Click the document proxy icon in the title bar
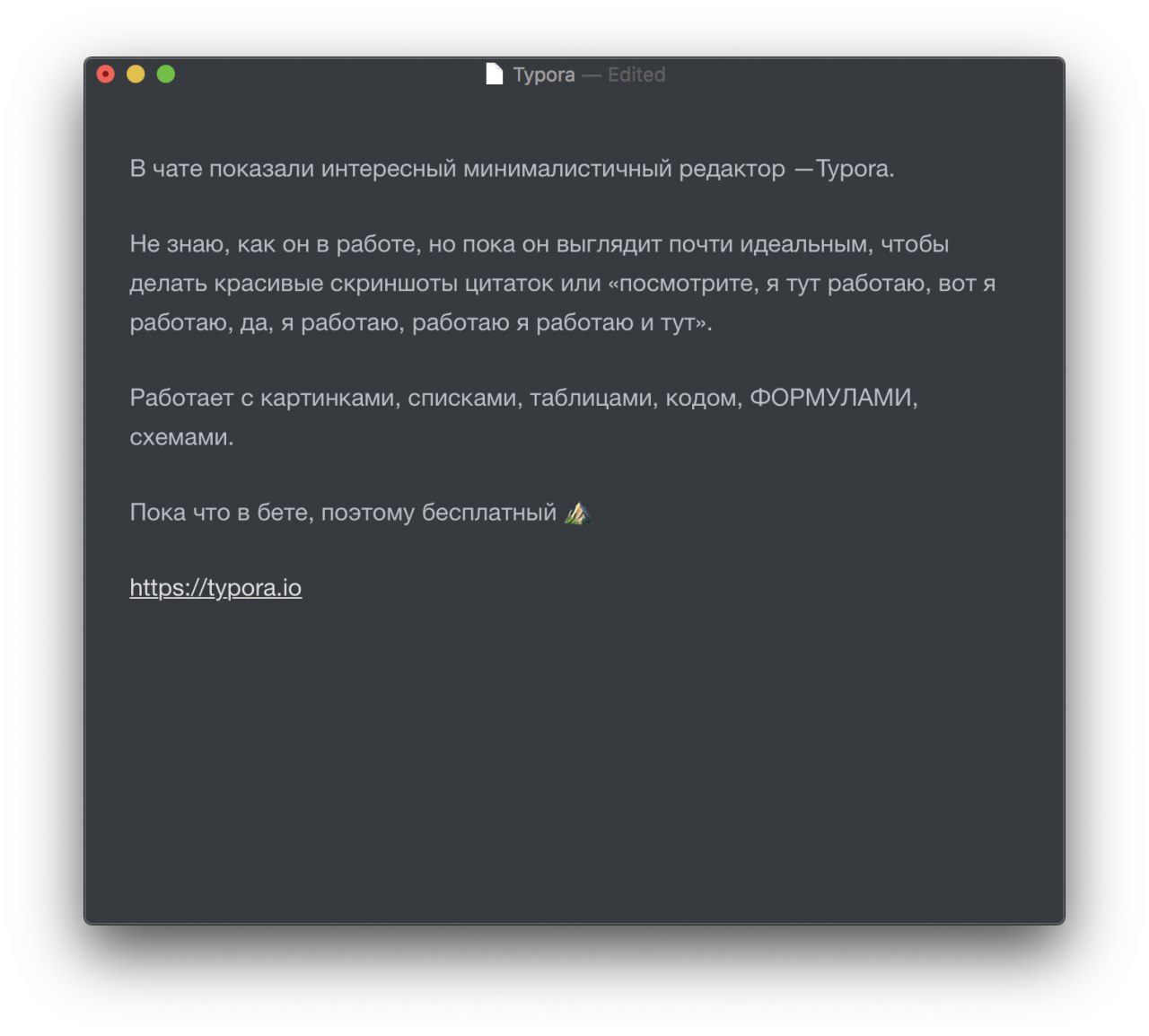 (x=494, y=75)
